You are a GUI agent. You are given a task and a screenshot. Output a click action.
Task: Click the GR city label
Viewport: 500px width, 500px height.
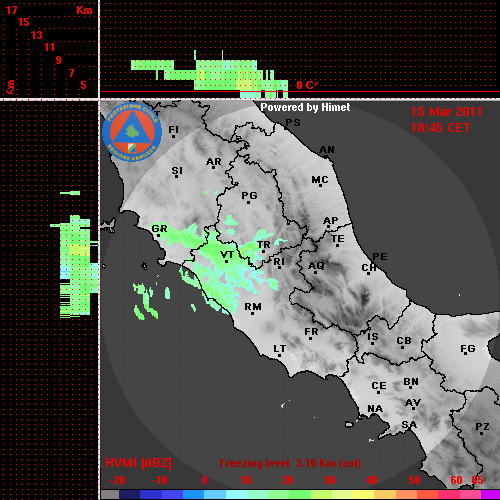[159, 229]
